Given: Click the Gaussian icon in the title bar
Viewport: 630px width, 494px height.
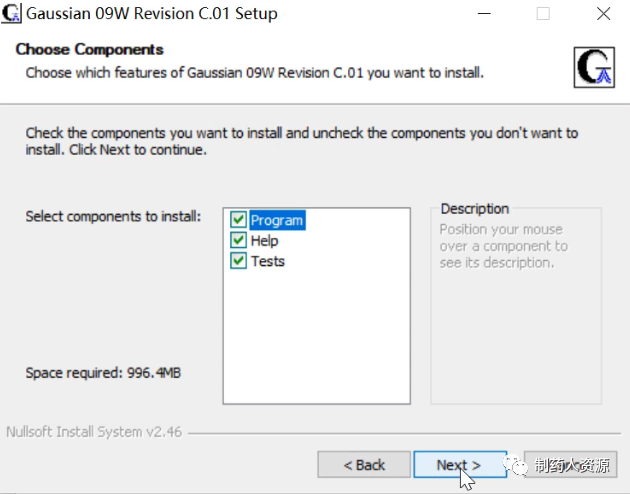Looking at the screenshot, I should [x=11, y=14].
